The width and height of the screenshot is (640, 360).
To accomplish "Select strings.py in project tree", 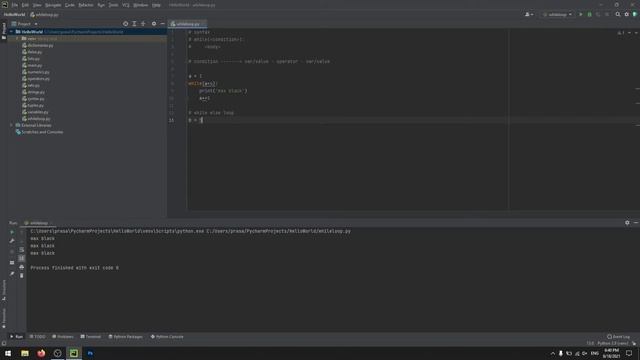I will pos(33,92).
